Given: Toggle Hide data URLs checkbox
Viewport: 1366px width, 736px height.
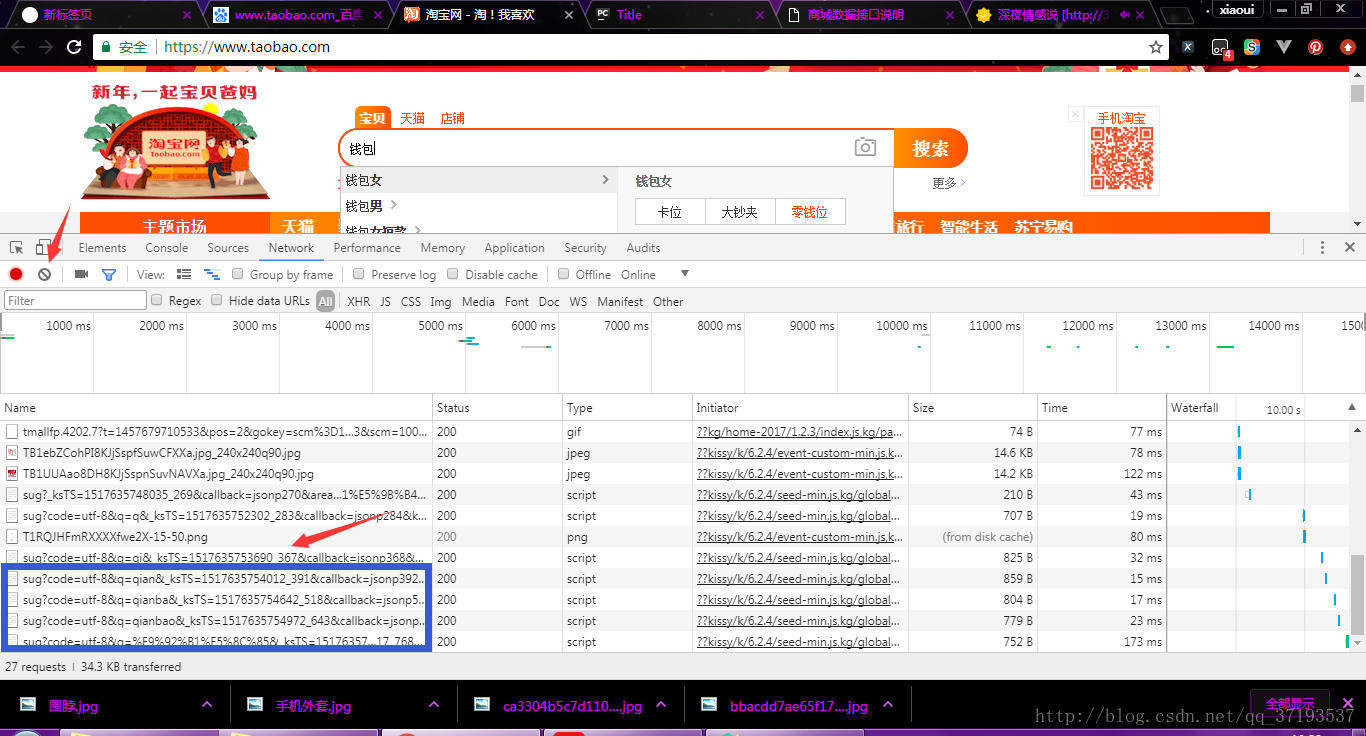Looking at the screenshot, I should pyautogui.click(x=217, y=300).
